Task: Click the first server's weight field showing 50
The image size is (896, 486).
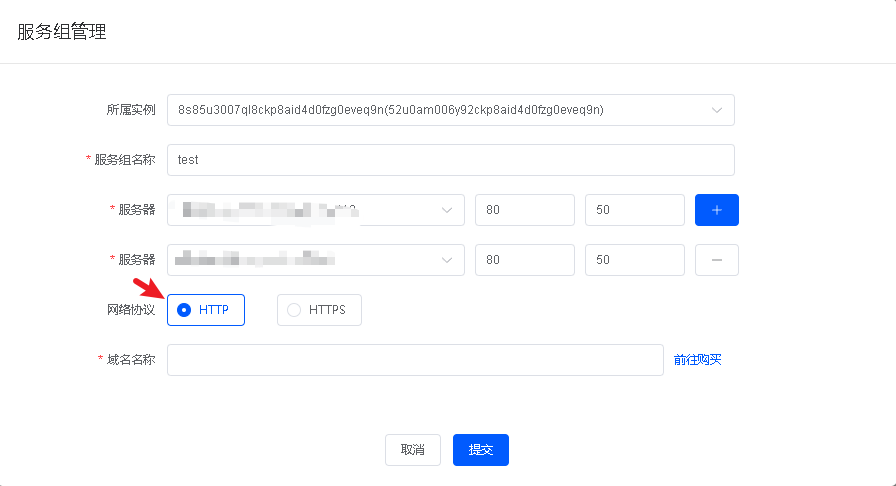Action: 634,210
